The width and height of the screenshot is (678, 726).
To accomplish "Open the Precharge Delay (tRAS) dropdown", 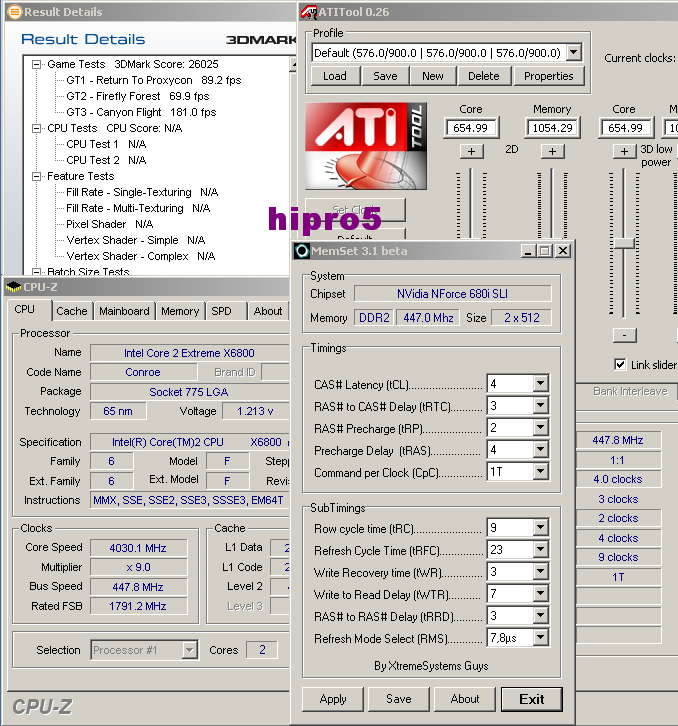I will 540,450.
